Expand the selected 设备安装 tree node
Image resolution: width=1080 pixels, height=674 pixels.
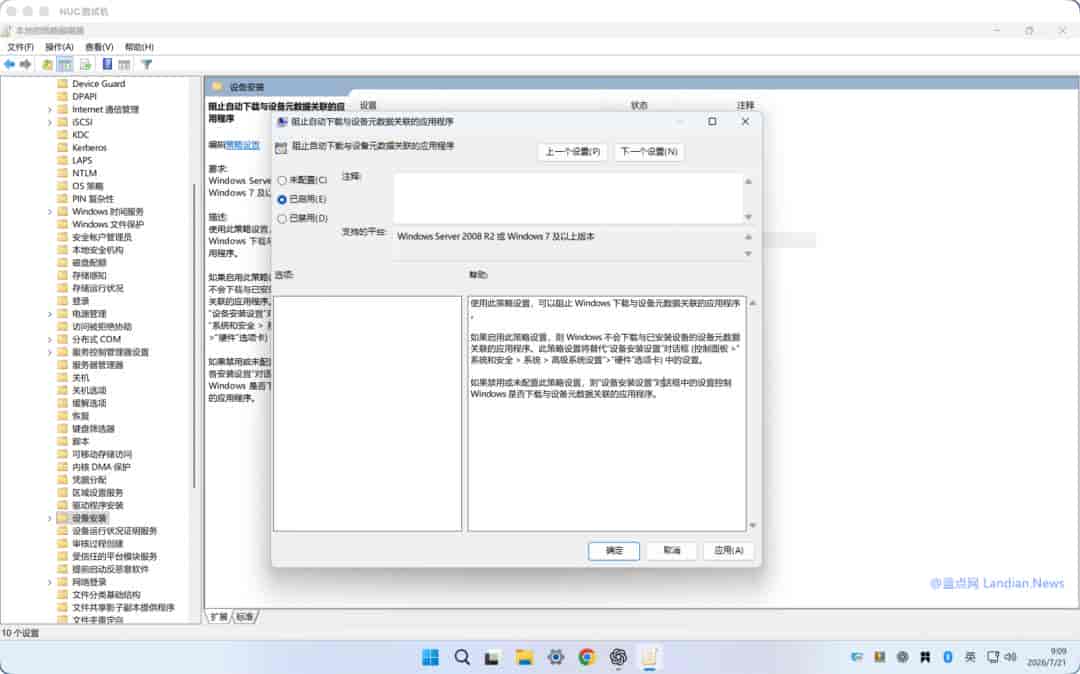(x=50, y=518)
